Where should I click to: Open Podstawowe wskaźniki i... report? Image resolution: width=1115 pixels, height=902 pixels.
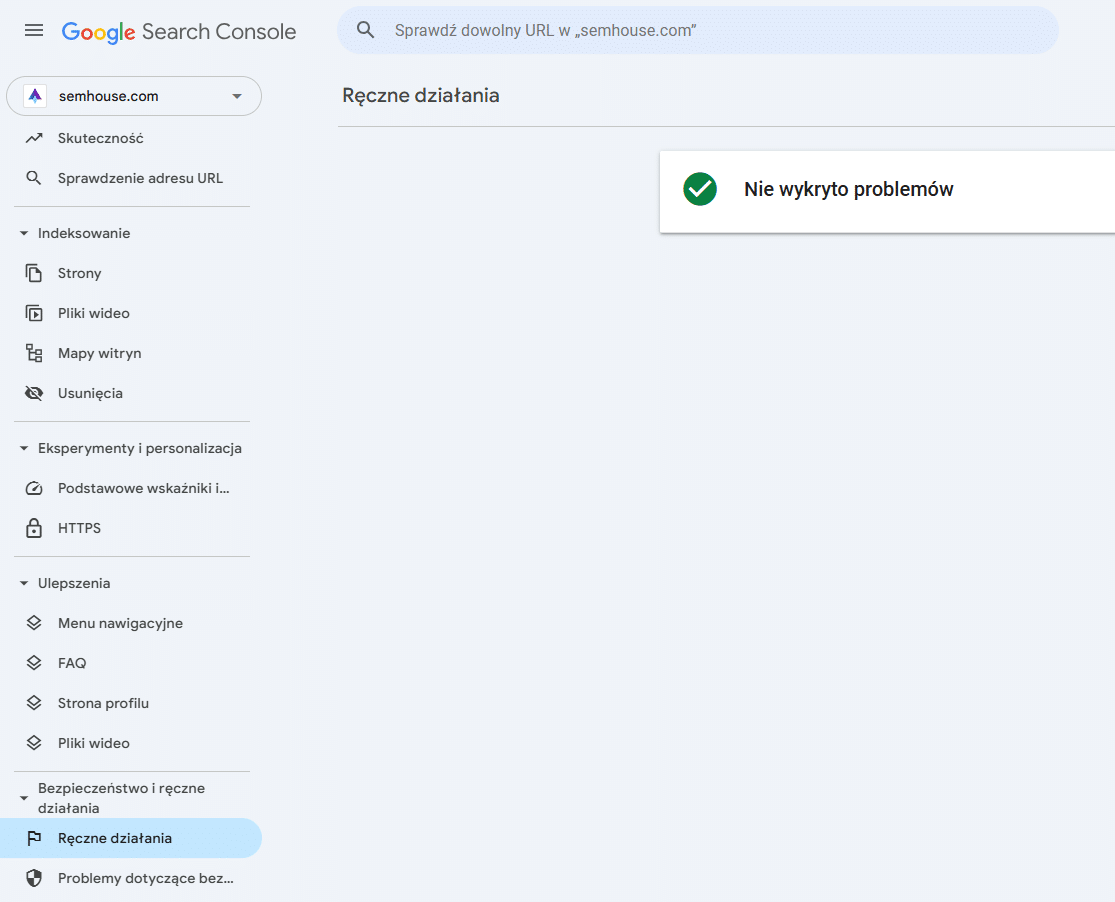(131, 488)
